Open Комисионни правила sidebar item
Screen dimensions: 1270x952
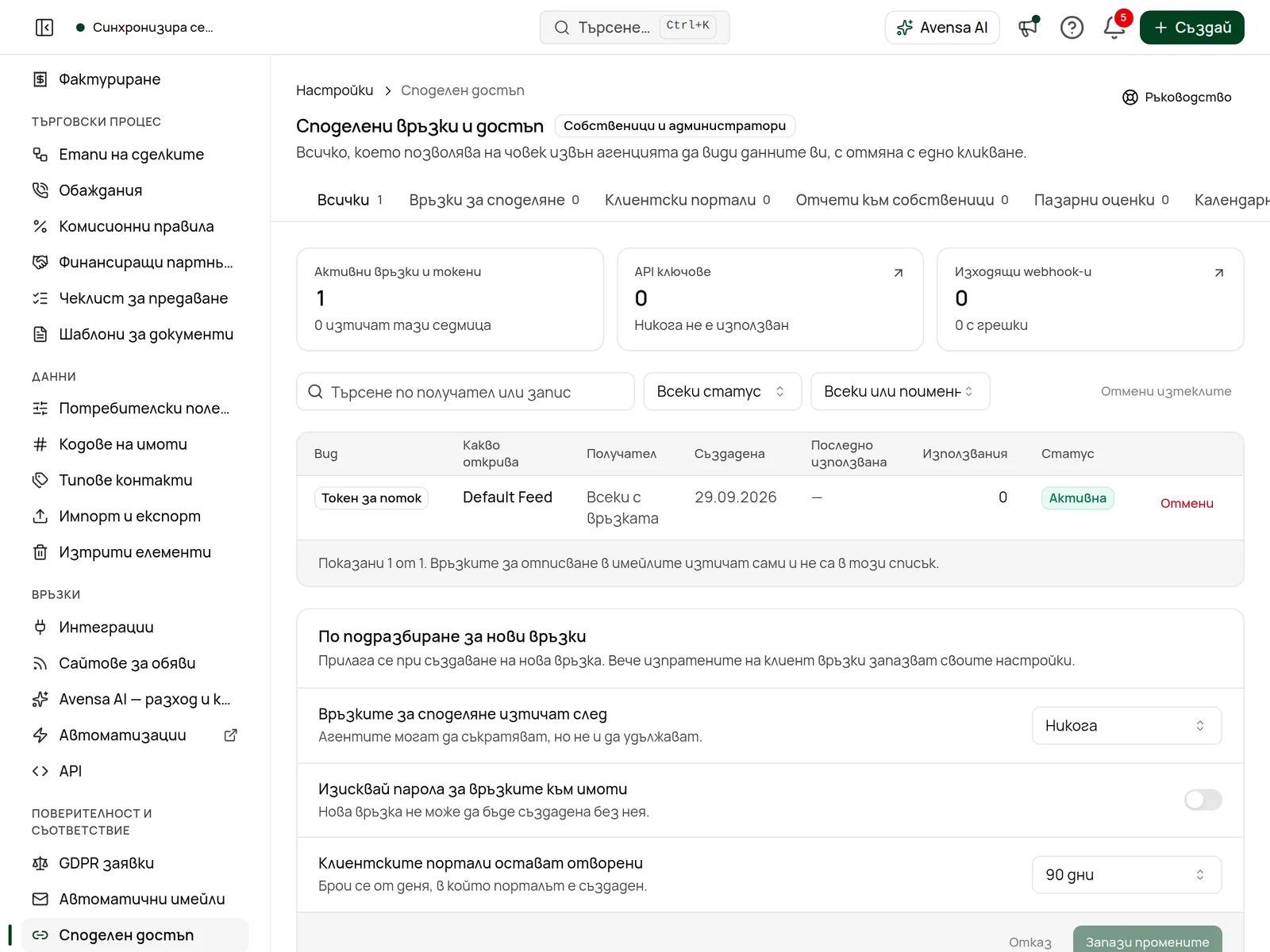click(x=135, y=226)
